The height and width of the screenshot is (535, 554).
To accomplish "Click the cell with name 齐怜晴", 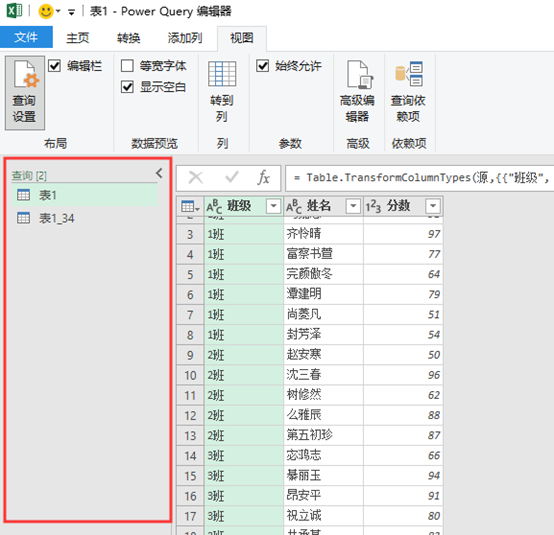I will 323,234.
